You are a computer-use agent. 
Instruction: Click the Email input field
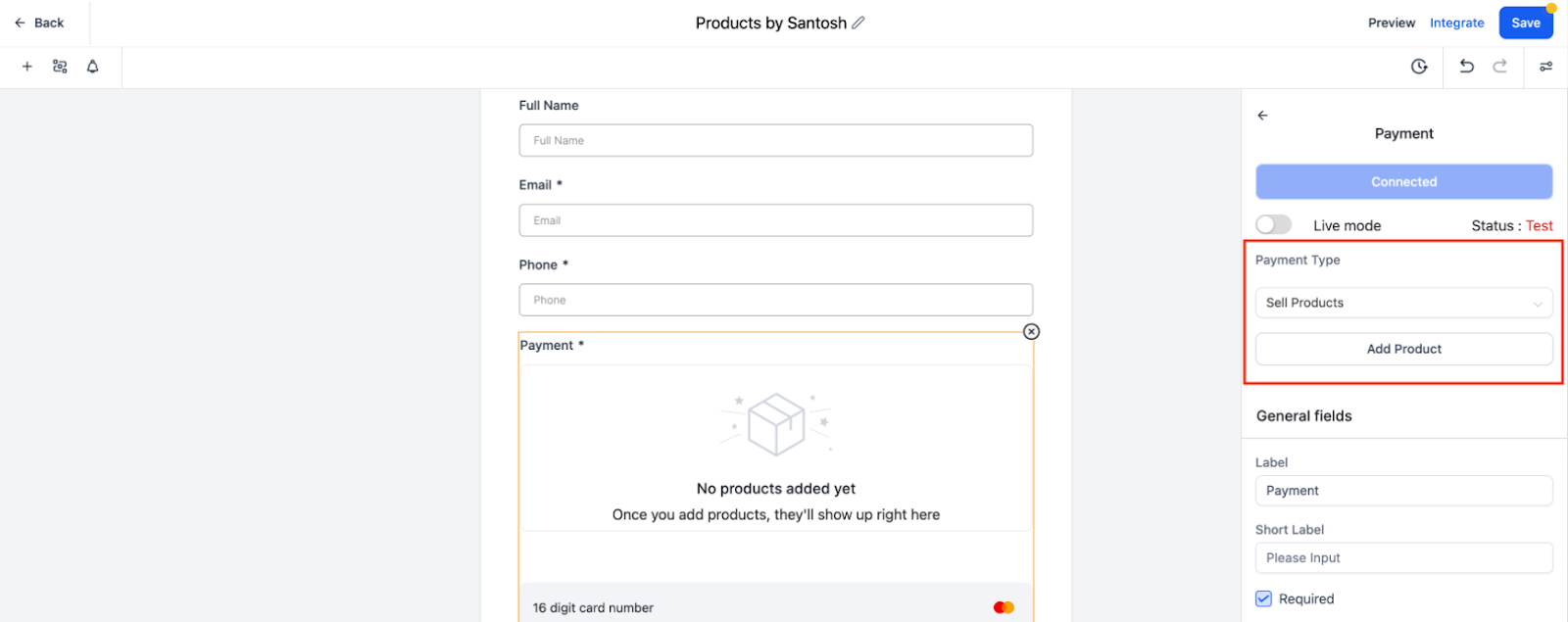click(775, 220)
